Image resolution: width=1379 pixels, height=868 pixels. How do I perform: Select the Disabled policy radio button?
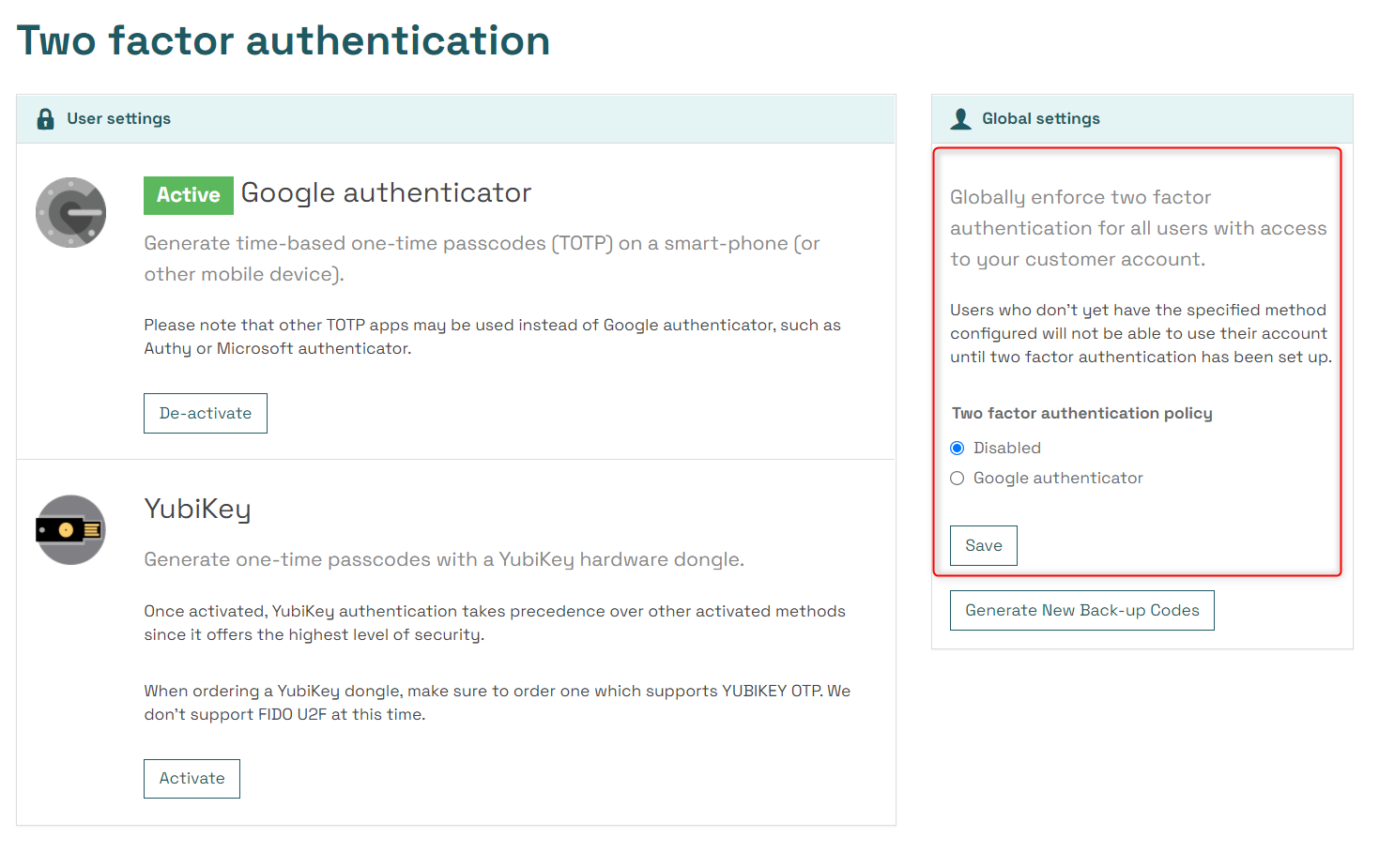click(x=958, y=449)
